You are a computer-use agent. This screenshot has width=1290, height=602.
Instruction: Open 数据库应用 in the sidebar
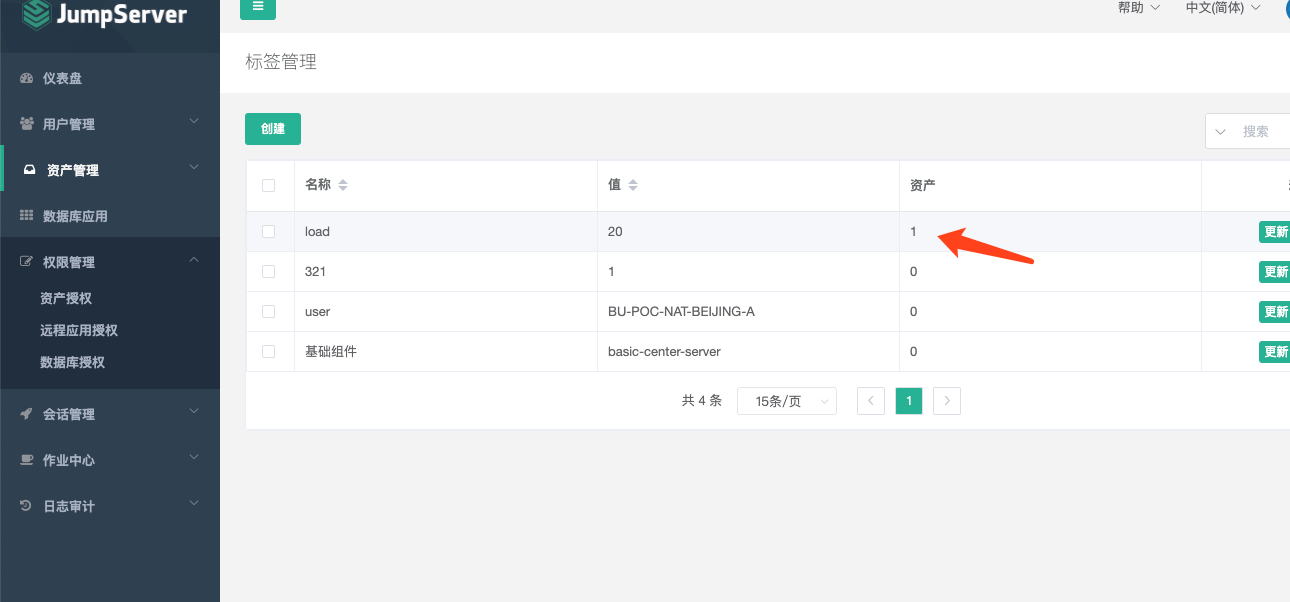tap(75, 216)
